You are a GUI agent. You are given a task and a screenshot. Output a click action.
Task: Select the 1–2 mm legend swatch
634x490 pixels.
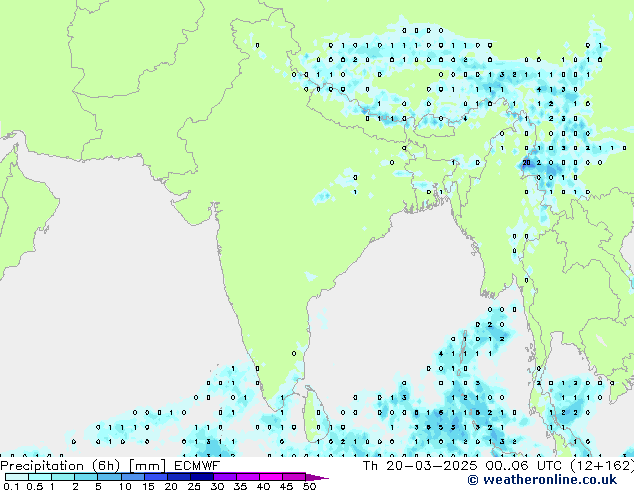[x=63, y=477]
